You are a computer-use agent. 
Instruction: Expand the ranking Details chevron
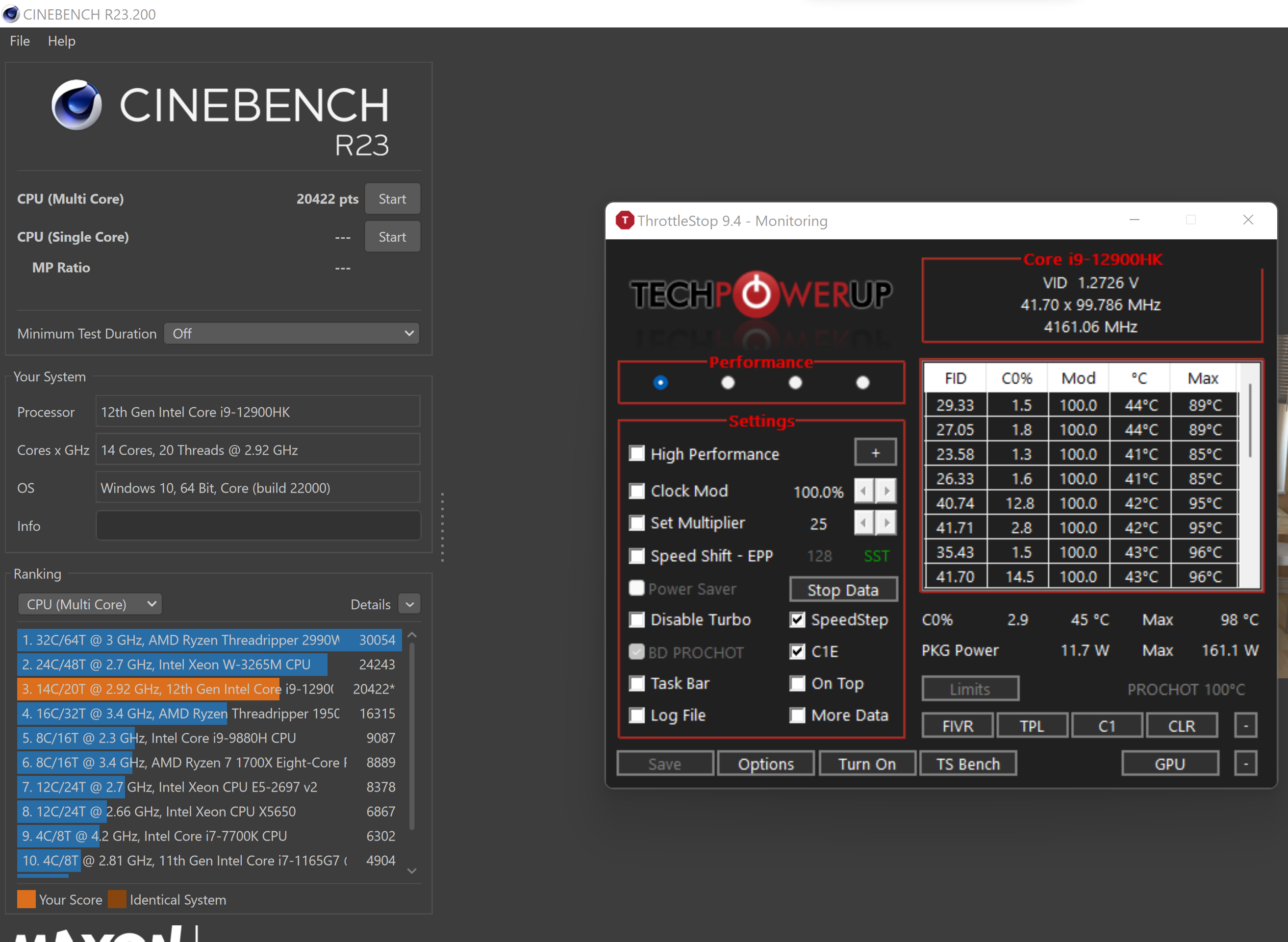409,604
